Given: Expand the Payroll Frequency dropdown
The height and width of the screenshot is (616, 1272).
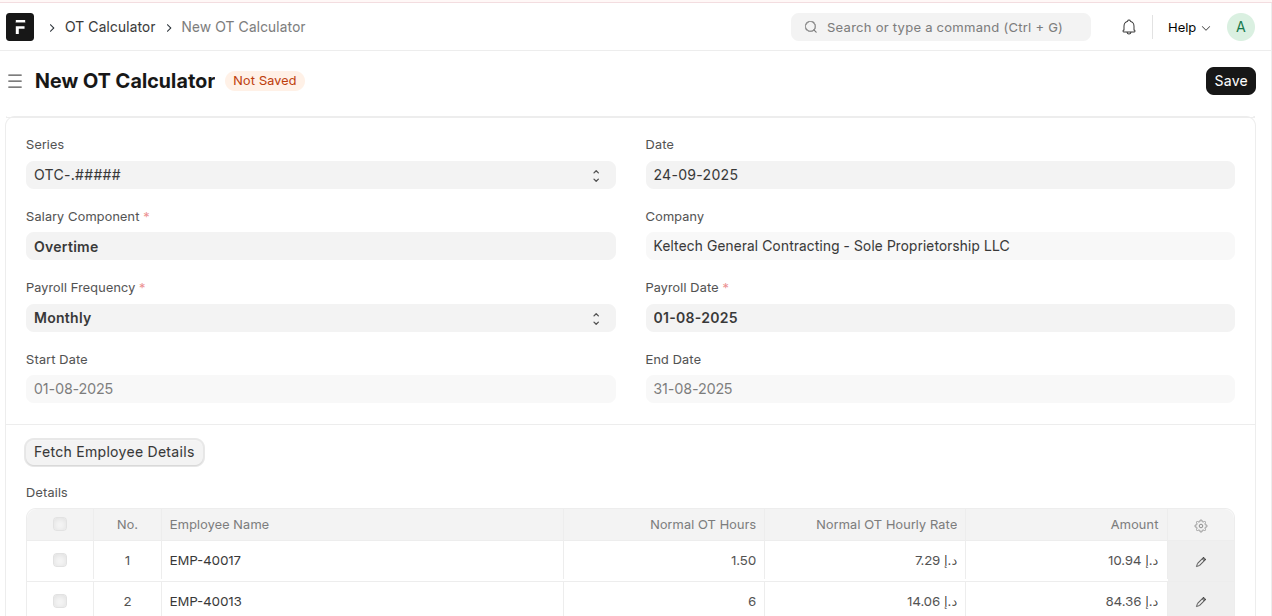Looking at the screenshot, I should pyautogui.click(x=320, y=318).
